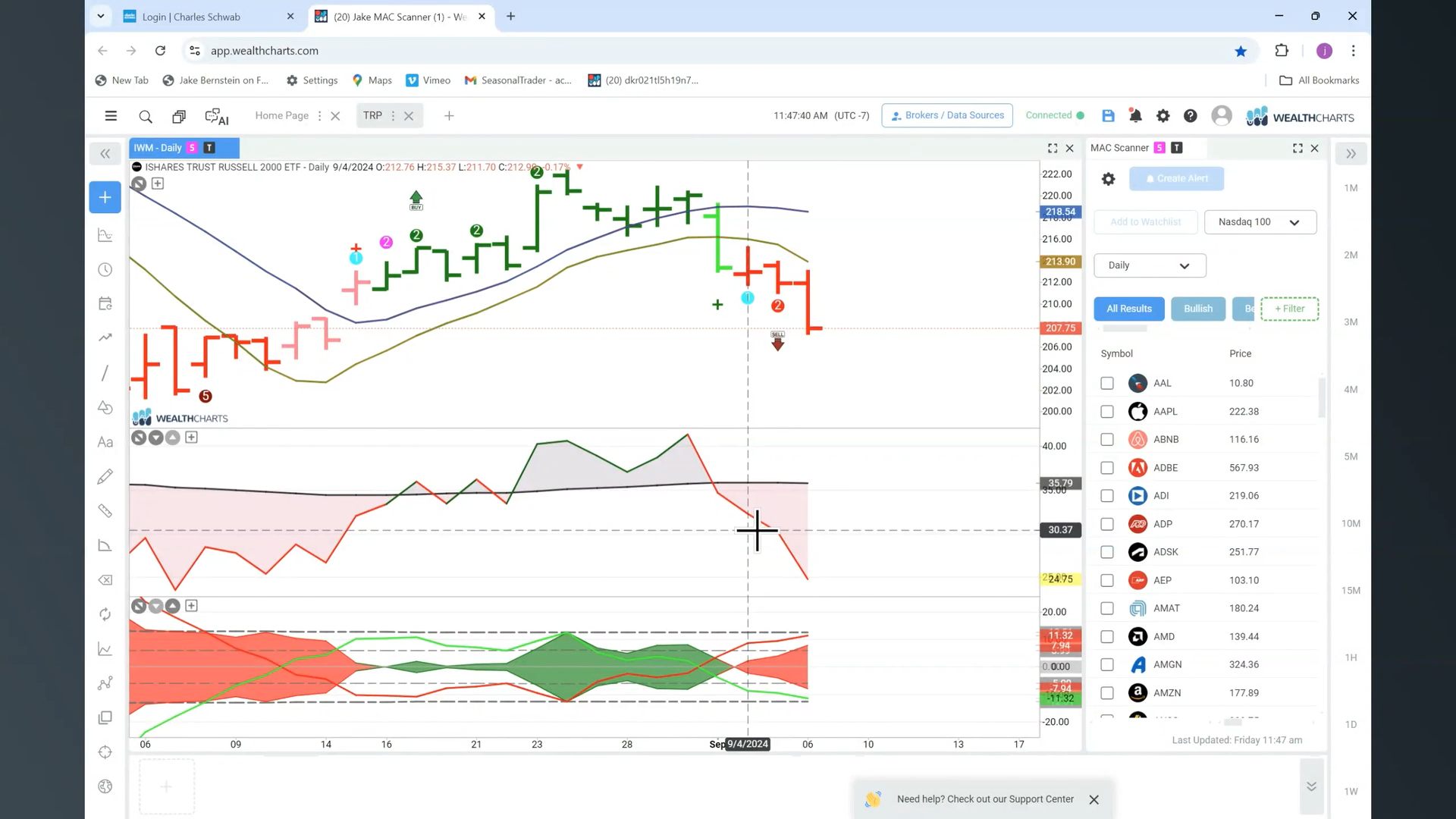The height and width of the screenshot is (819, 1456).
Task: Click Add to Watchlist button
Action: click(1145, 222)
